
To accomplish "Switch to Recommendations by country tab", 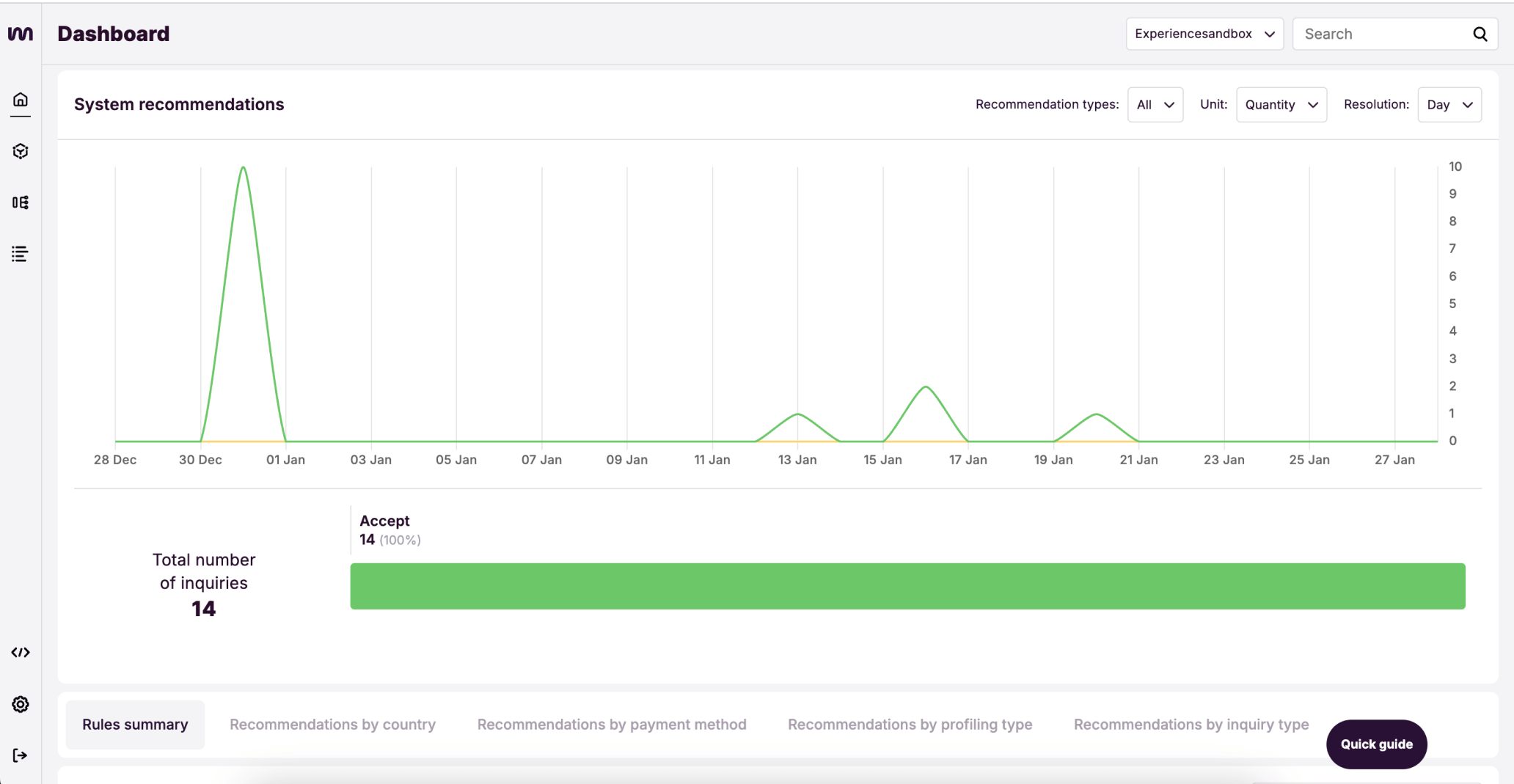I will pos(332,725).
